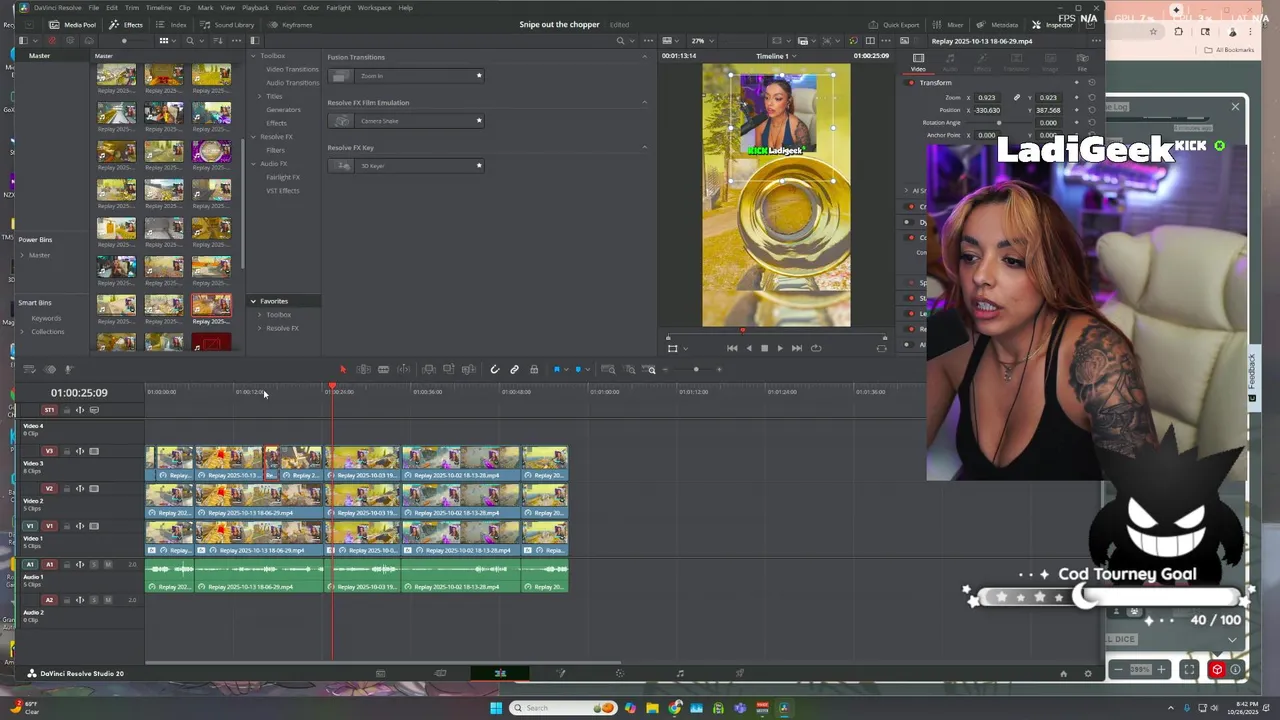The height and width of the screenshot is (720, 1280).
Task: Click the Zoom X value field
Action: [x=986, y=98]
